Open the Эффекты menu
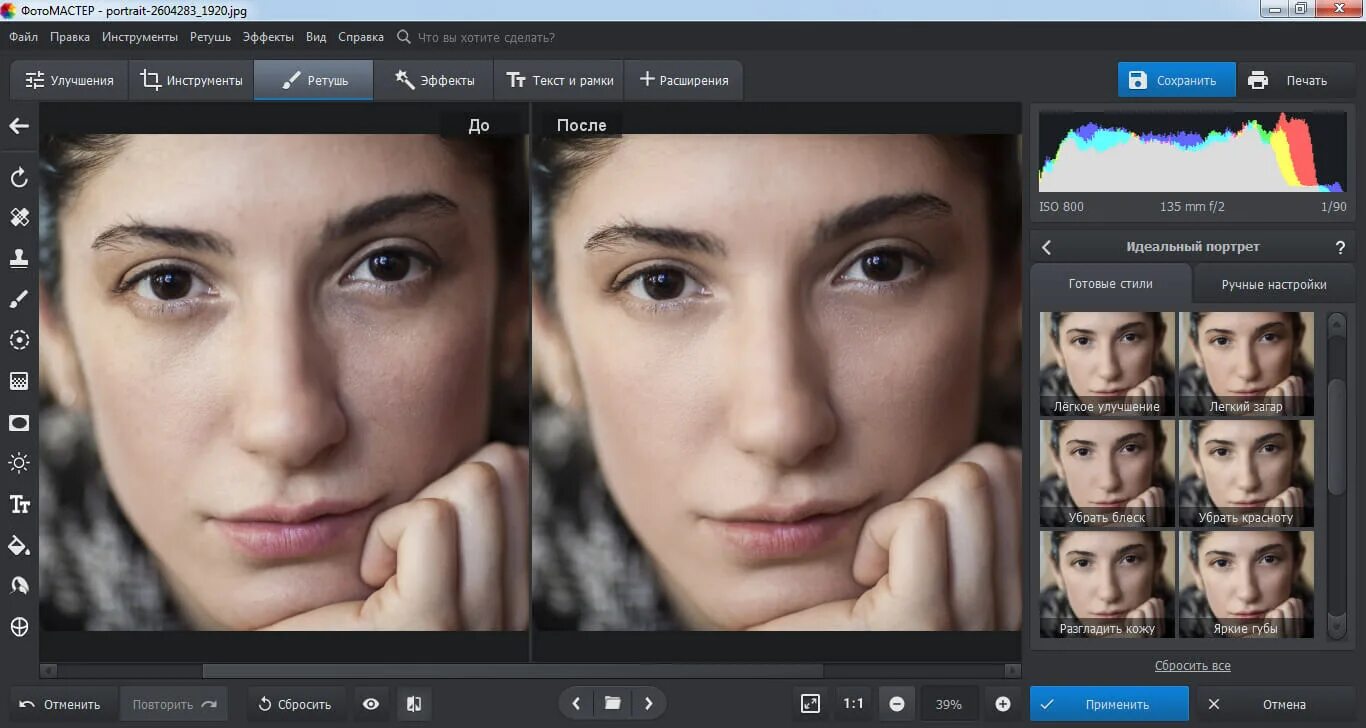1366x728 pixels. click(268, 37)
